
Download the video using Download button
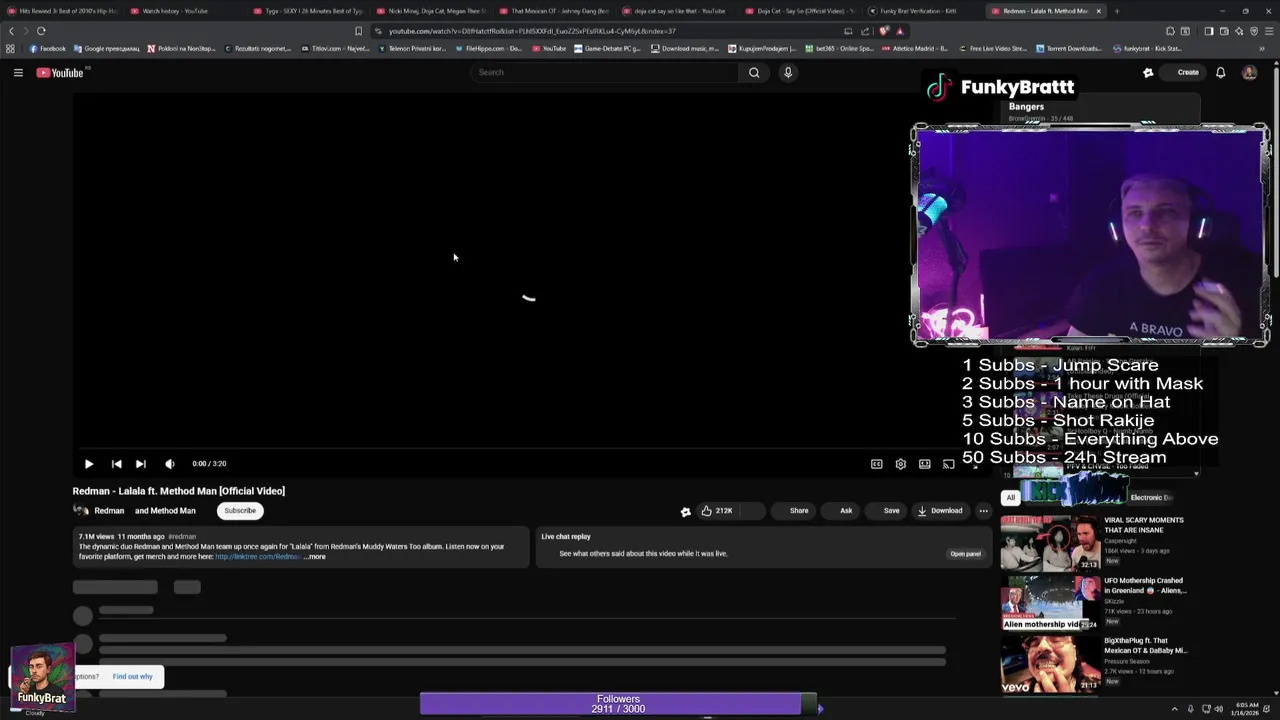point(940,511)
